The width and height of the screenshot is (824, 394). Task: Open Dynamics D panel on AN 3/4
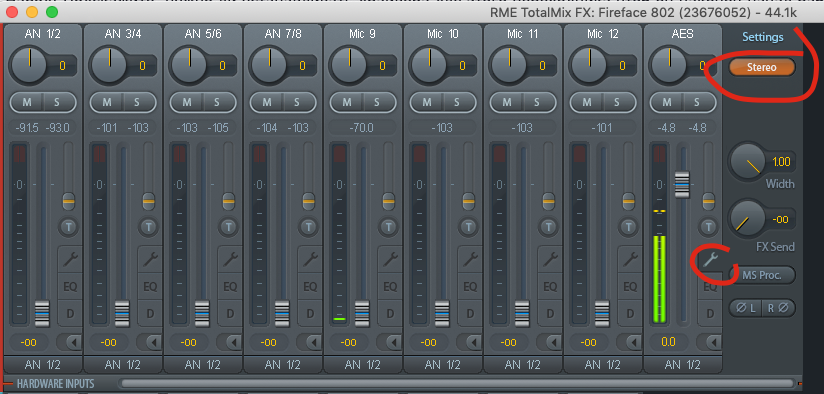(150, 314)
